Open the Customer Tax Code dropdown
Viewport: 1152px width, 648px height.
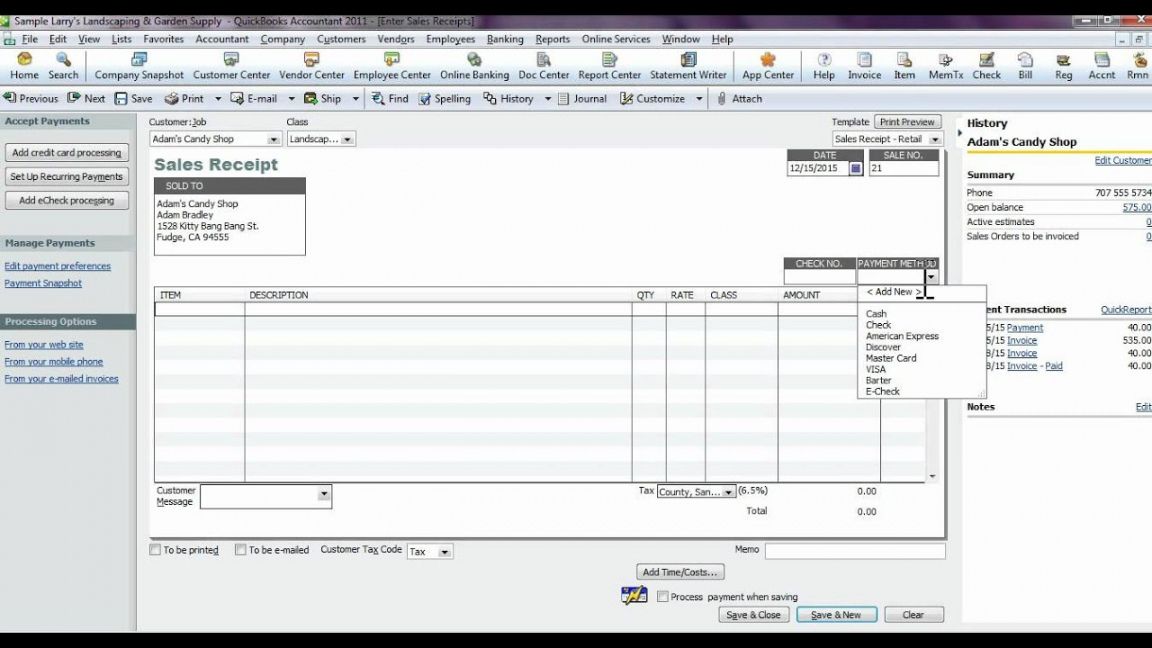click(x=444, y=552)
